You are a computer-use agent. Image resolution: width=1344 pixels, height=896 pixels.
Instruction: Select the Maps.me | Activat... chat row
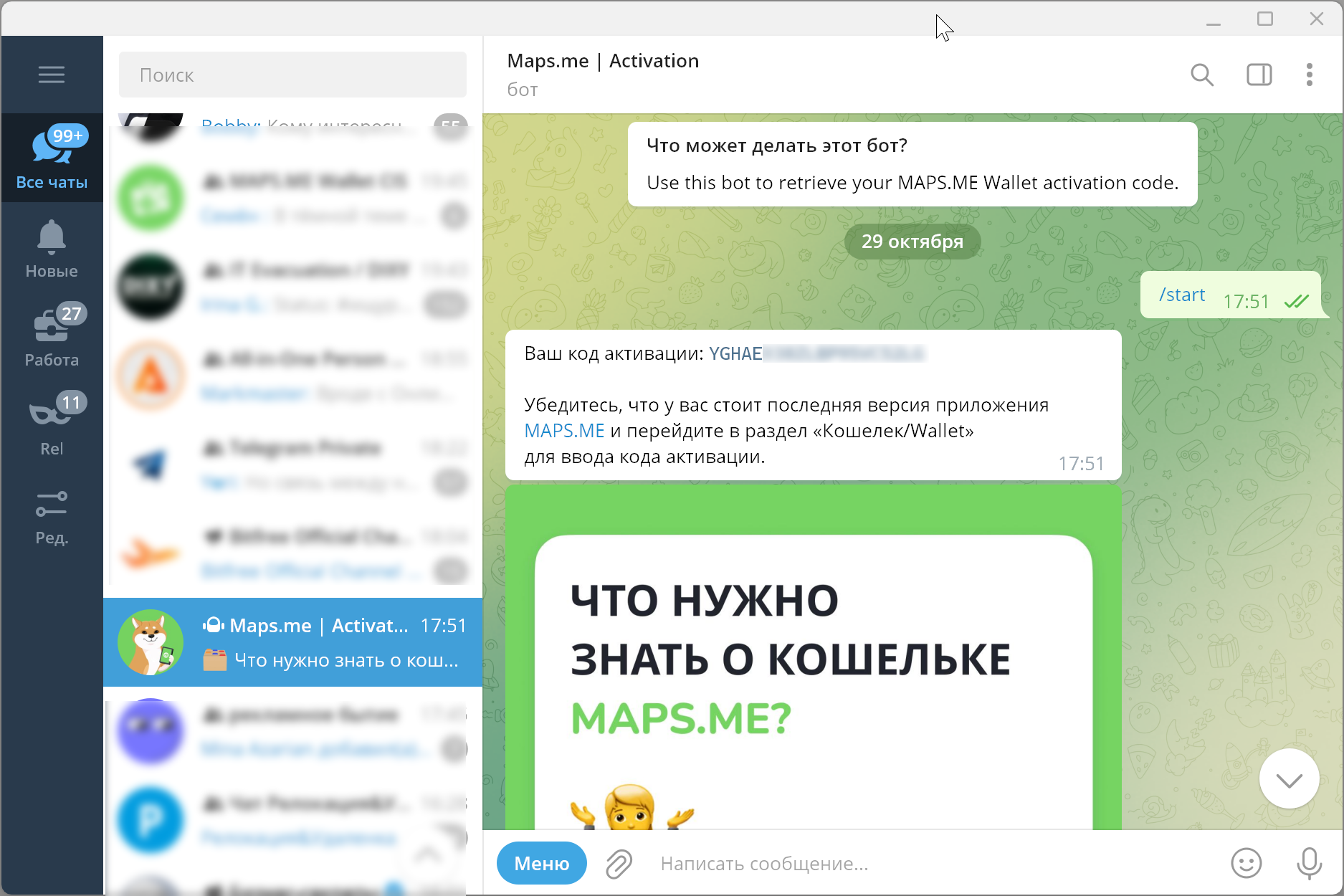293,642
